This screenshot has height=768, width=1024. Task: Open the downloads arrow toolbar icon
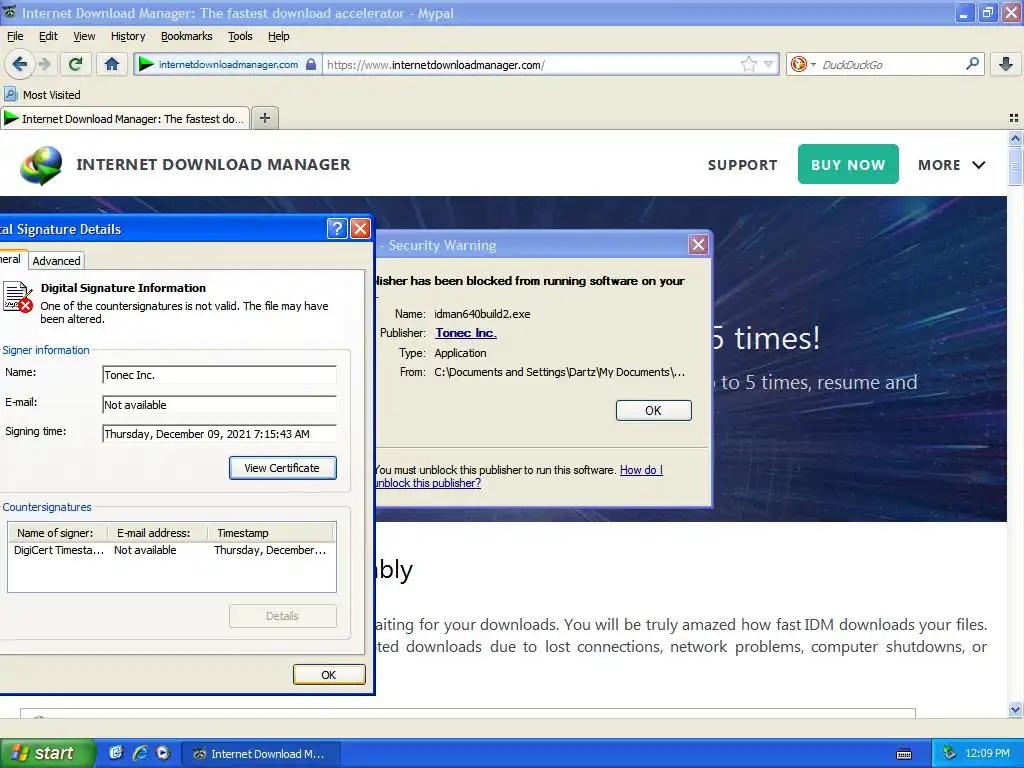pos(1006,64)
